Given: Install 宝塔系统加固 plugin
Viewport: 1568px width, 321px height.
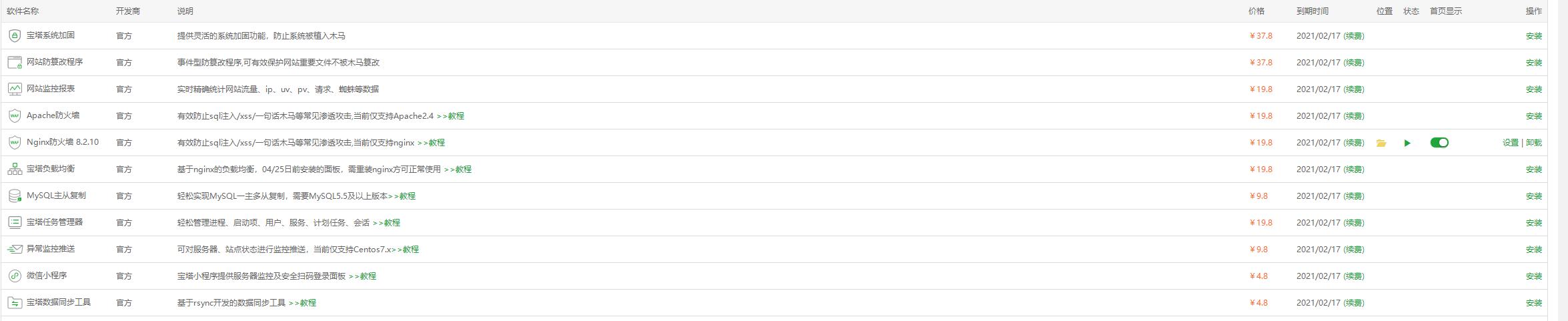Looking at the screenshot, I should click(x=1534, y=36).
